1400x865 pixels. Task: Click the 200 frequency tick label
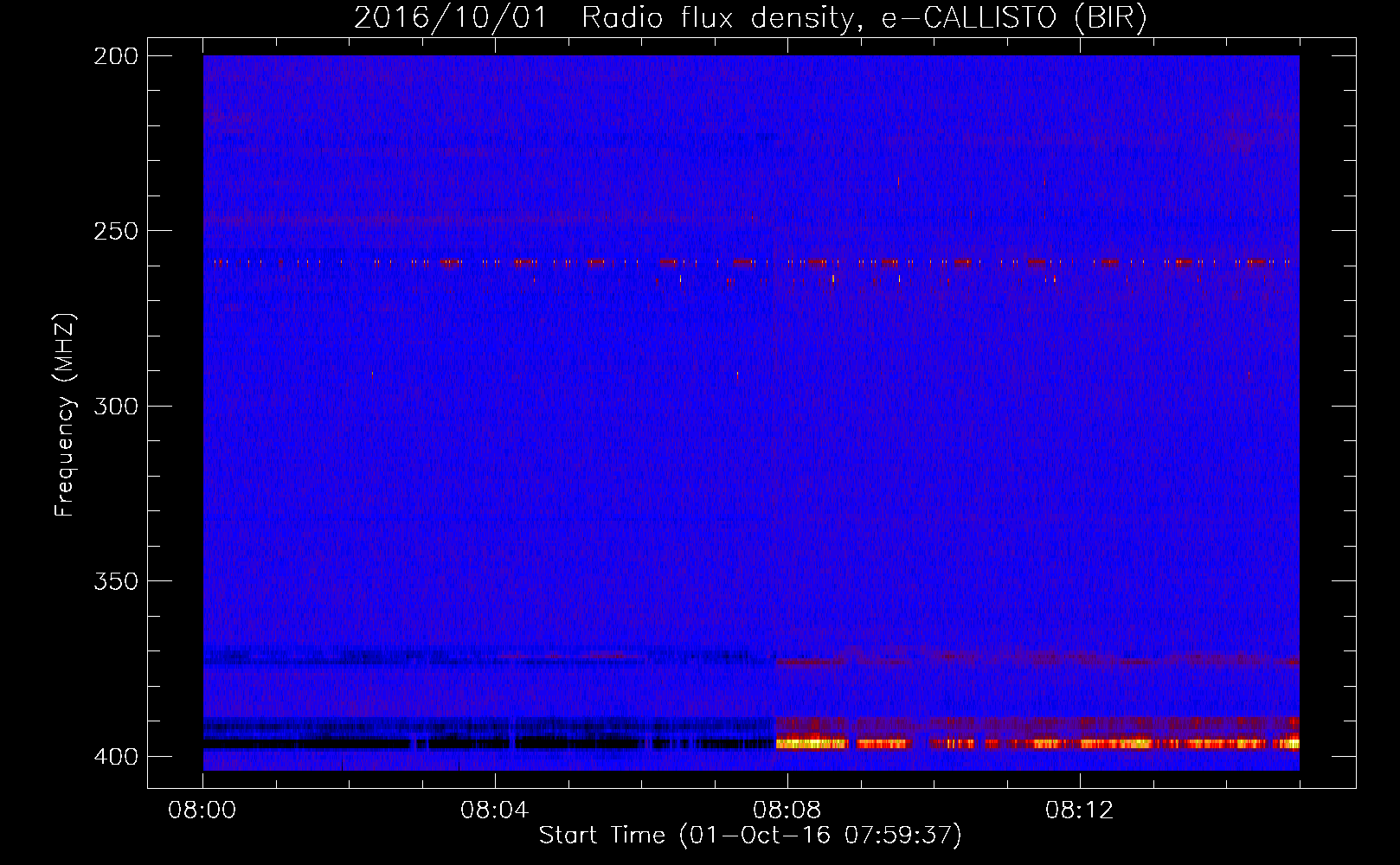pyautogui.click(x=115, y=56)
